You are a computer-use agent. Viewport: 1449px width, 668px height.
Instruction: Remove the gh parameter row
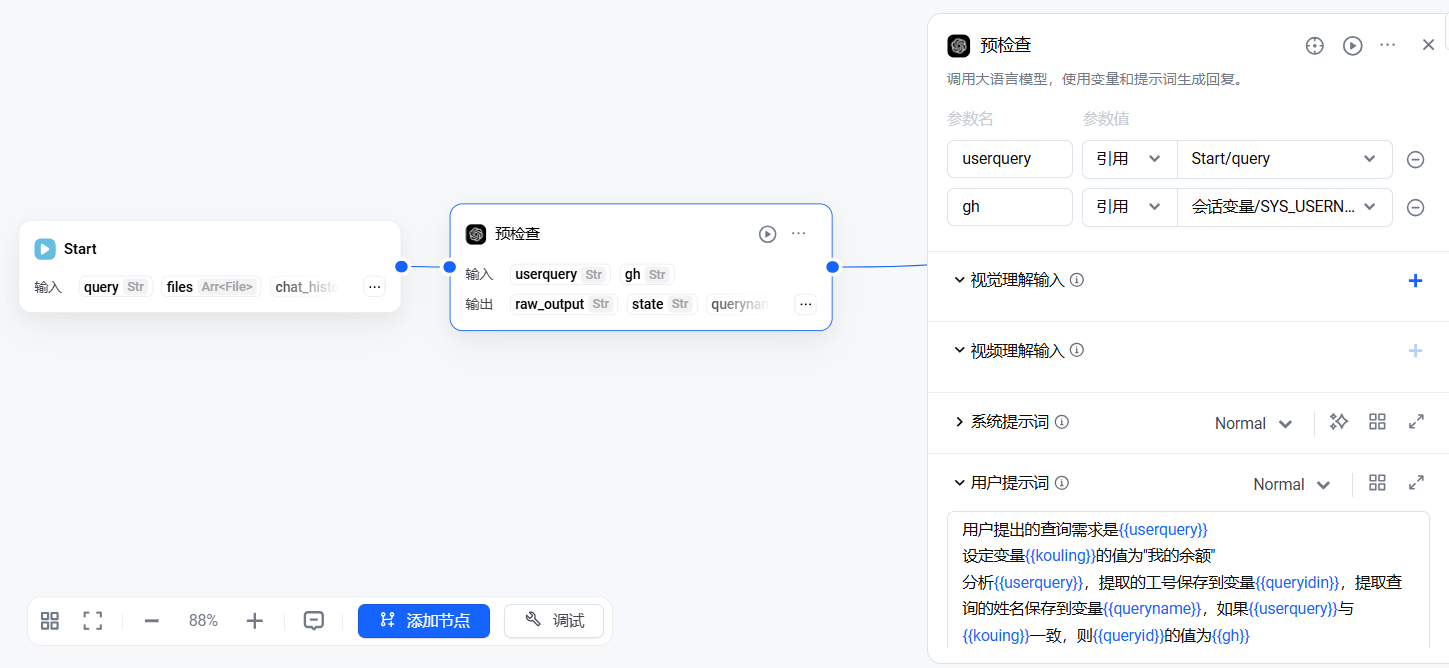(1415, 208)
